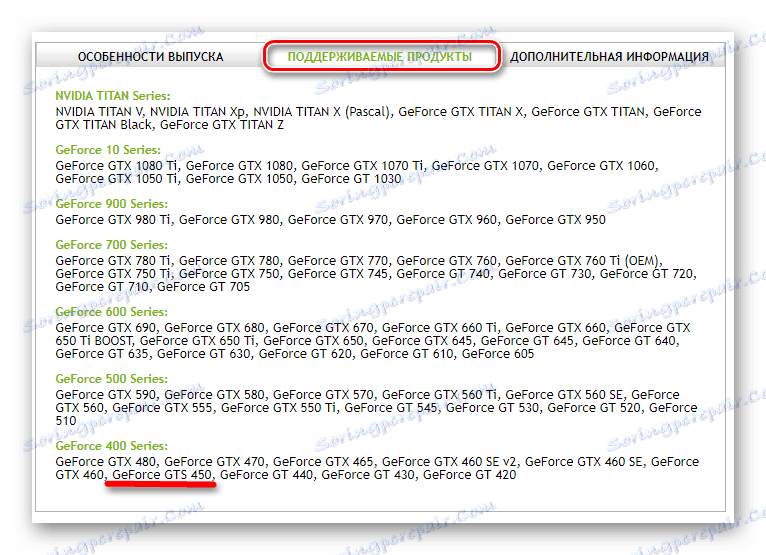Screen dimensions: 766x555
Task: Click the GeForce GT 545 text
Action: click(391, 407)
